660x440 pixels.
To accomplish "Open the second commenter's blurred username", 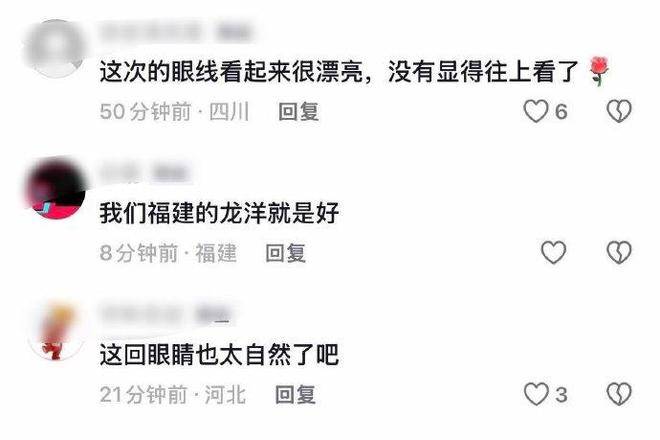I will coord(144,173).
